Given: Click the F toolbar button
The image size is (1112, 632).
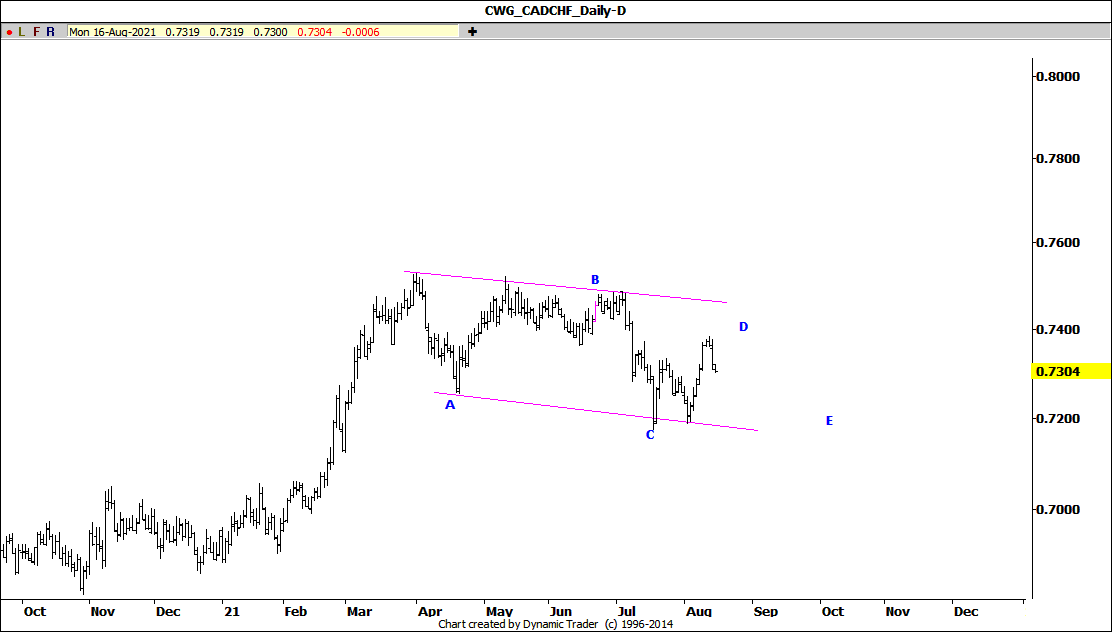Looking at the screenshot, I should coord(36,32).
